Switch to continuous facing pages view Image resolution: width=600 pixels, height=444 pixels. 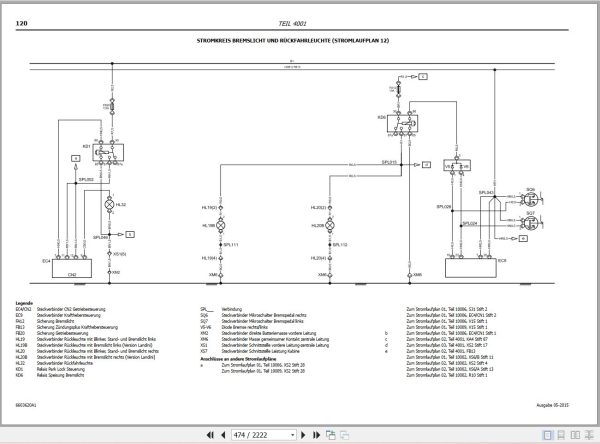tap(589, 435)
